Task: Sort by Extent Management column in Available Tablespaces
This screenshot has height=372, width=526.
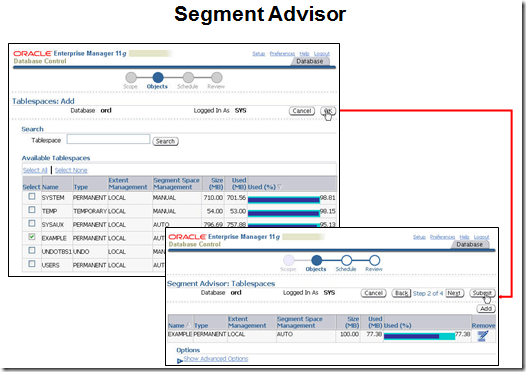Action: 128,183
